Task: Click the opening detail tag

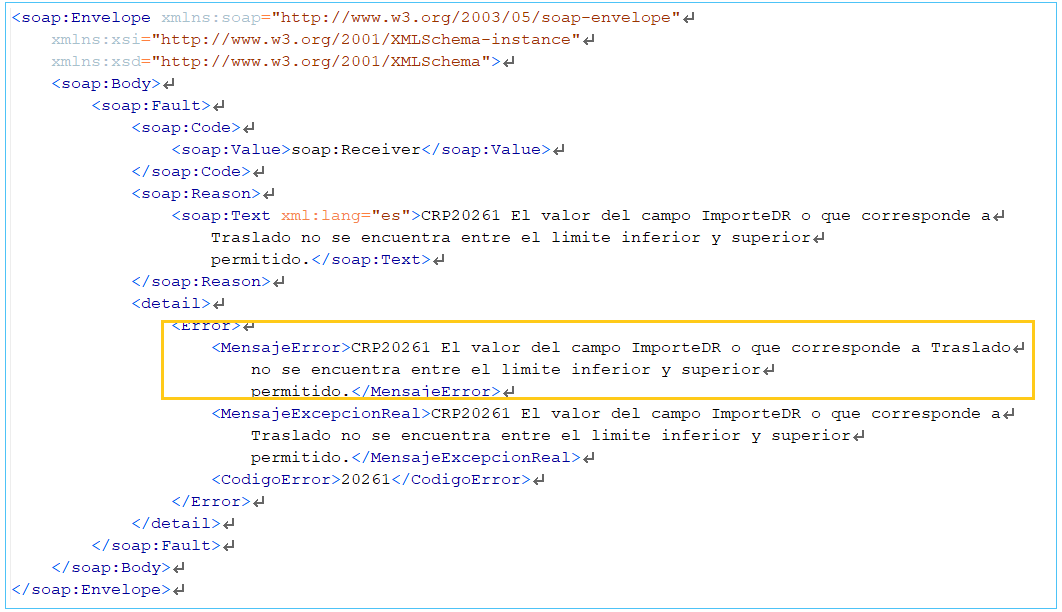Action: pos(171,304)
